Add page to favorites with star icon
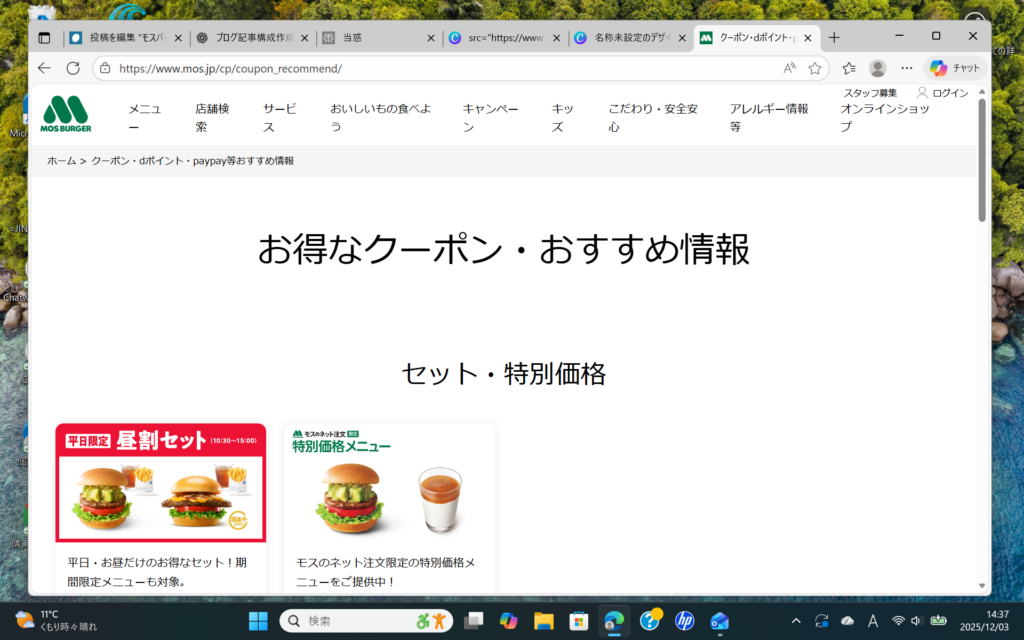 (x=815, y=68)
